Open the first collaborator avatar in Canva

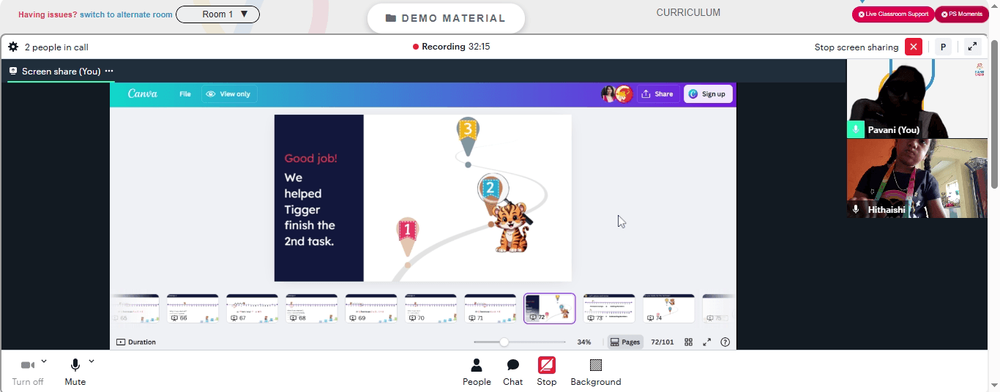[x=608, y=94]
